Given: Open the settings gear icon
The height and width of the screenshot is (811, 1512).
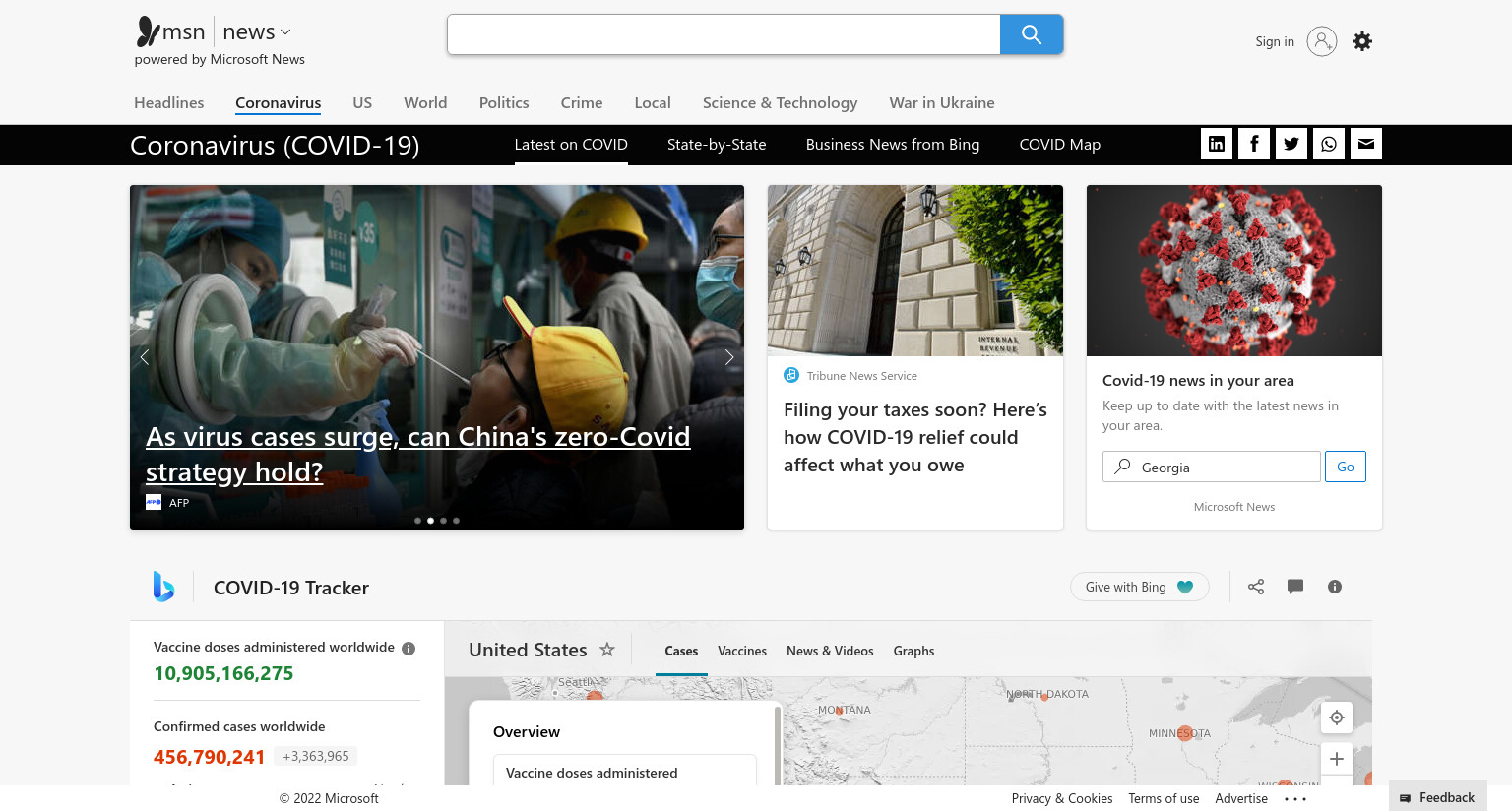Looking at the screenshot, I should click(x=1361, y=41).
